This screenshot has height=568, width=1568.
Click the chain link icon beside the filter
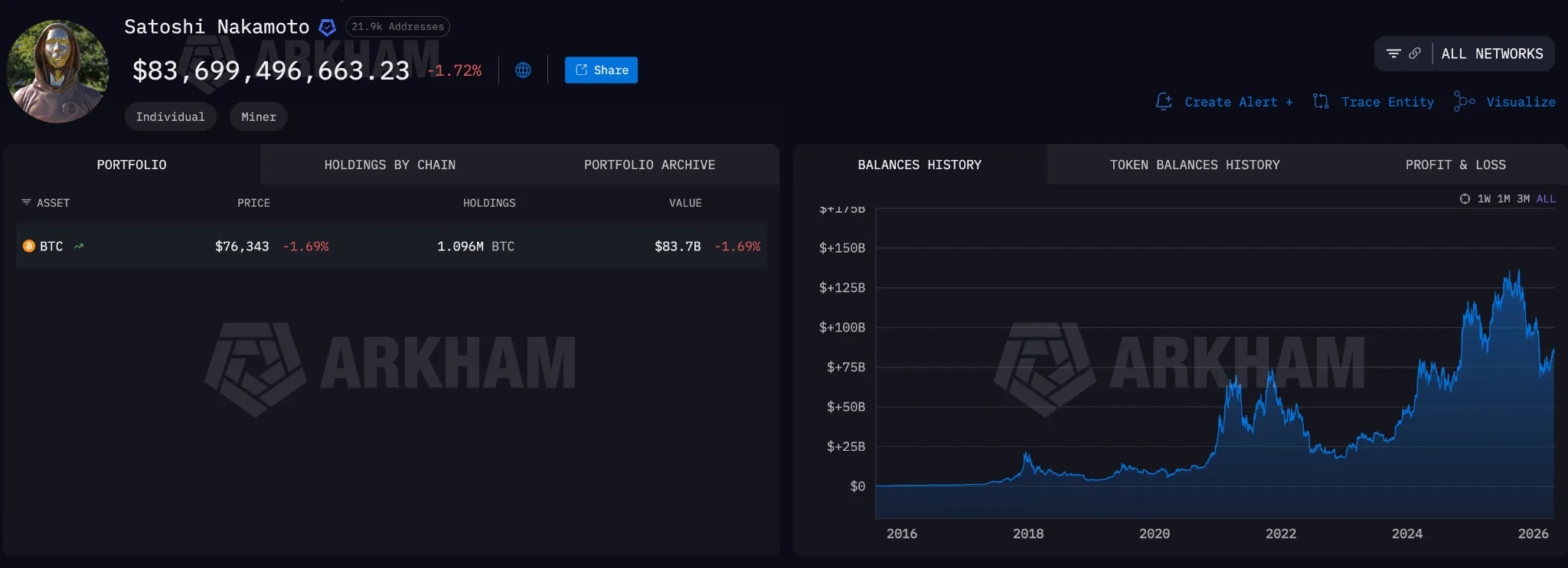coord(1414,54)
